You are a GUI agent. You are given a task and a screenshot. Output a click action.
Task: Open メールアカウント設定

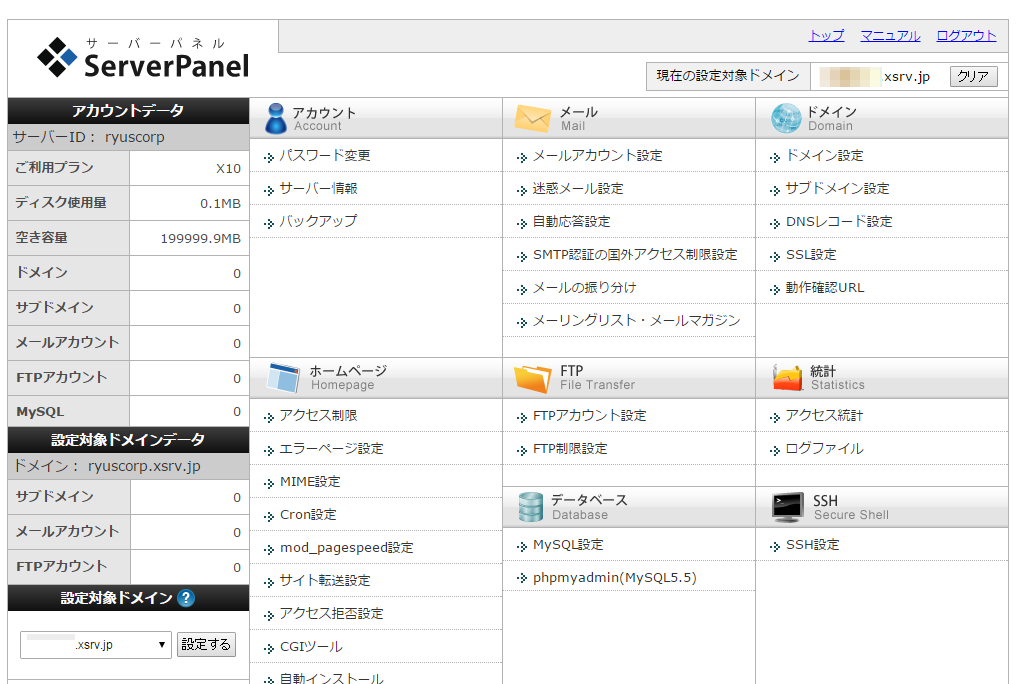pyautogui.click(x=597, y=156)
